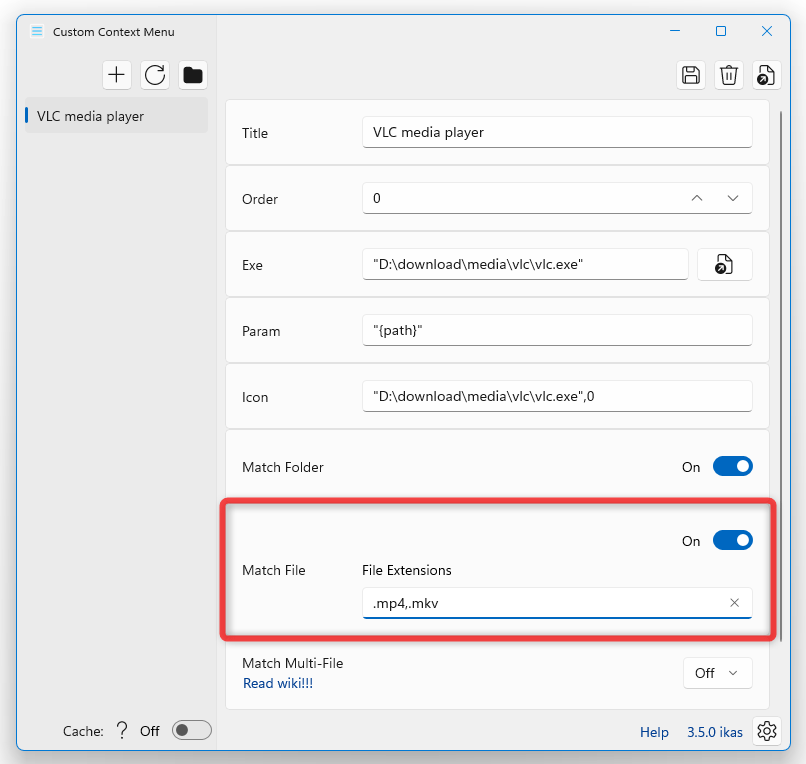Edit the Param field
The height and width of the screenshot is (764, 806).
coord(557,330)
